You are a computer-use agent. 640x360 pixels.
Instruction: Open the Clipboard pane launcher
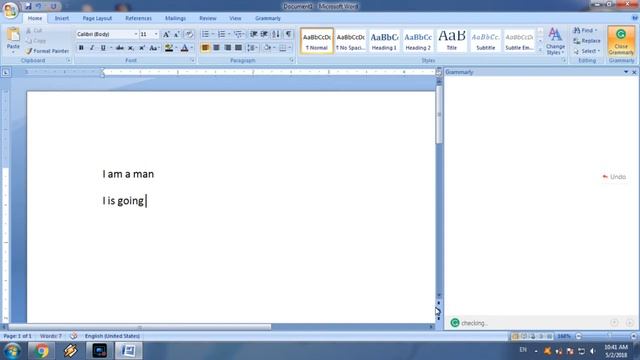coord(69,60)
